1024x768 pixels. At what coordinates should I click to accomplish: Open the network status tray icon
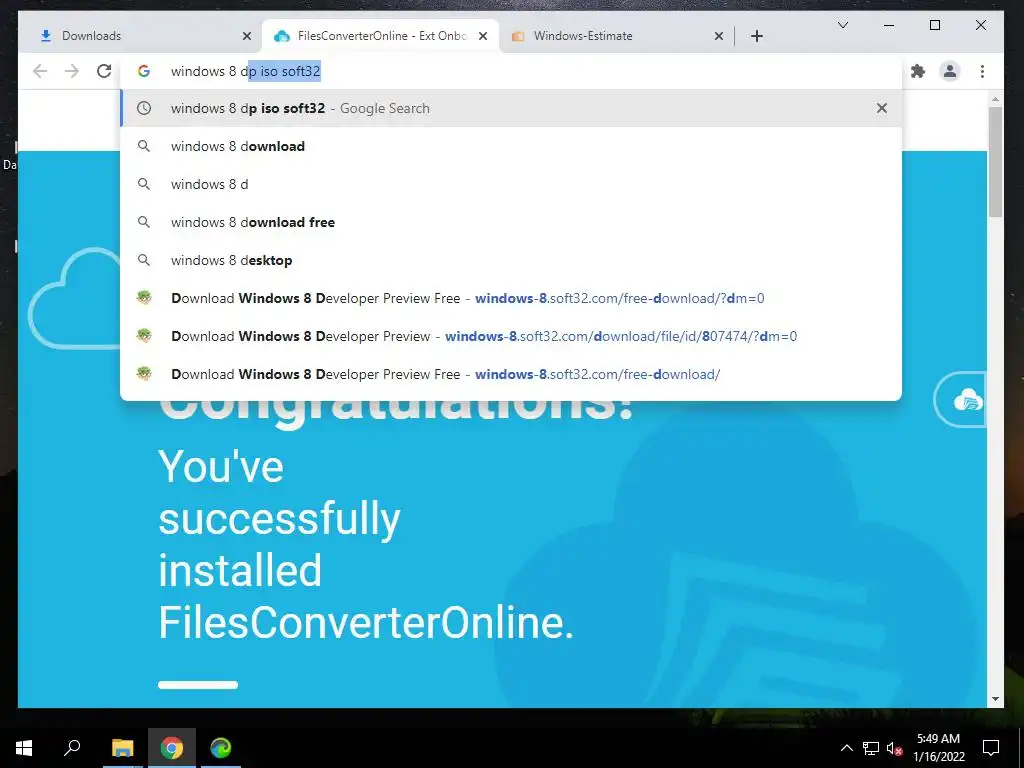871,748
